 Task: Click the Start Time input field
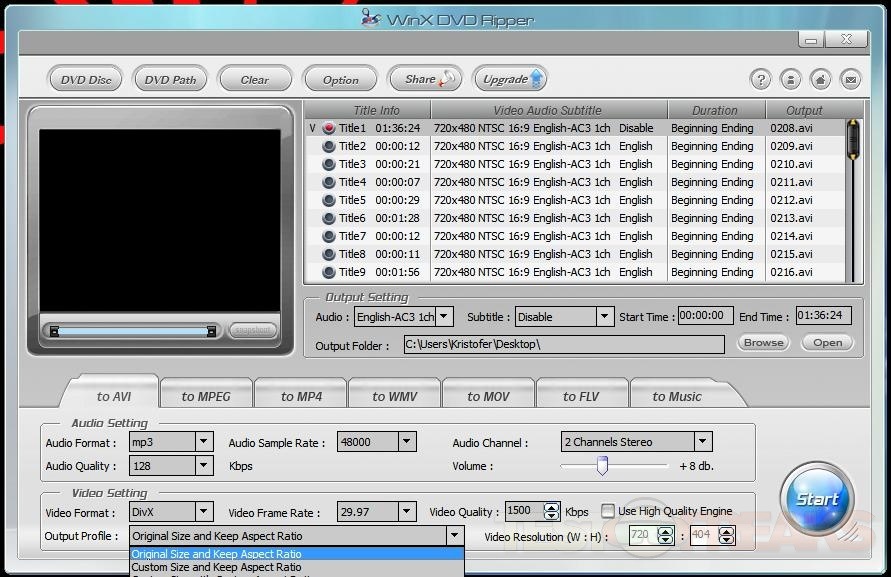pyautogui.click(x=705, y=316)
